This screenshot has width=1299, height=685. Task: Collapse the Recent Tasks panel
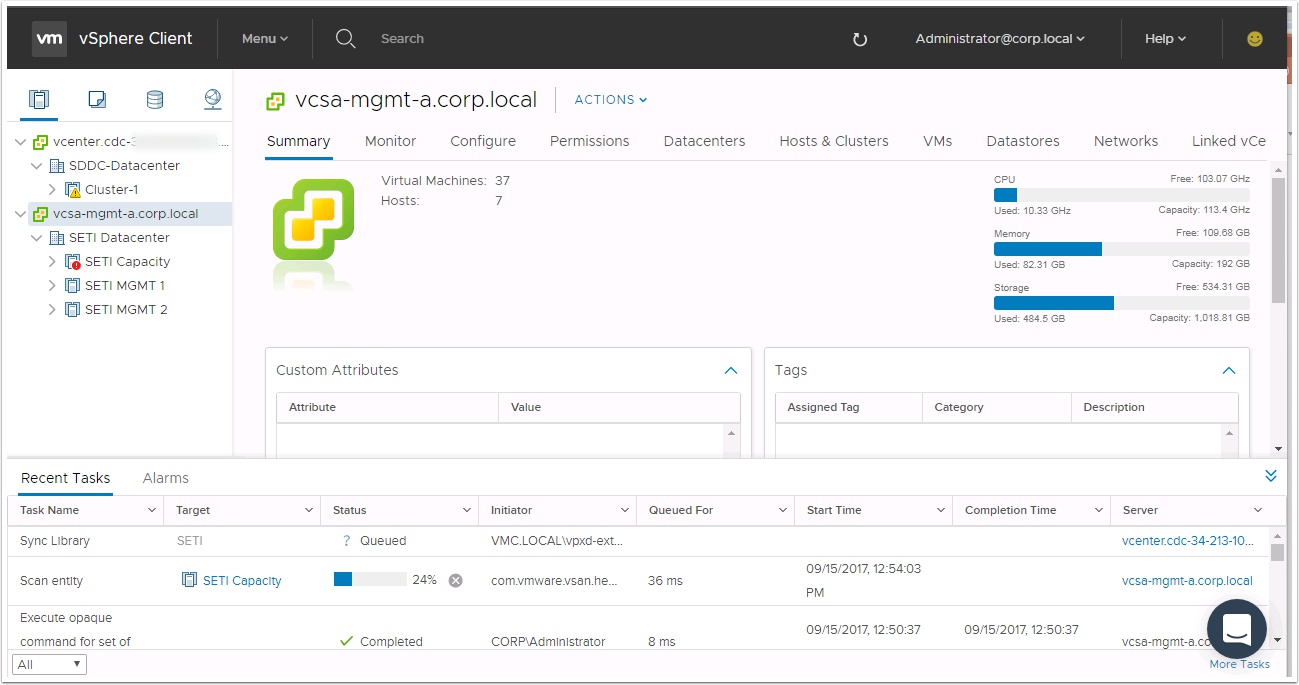click(x=1271, y=476)
